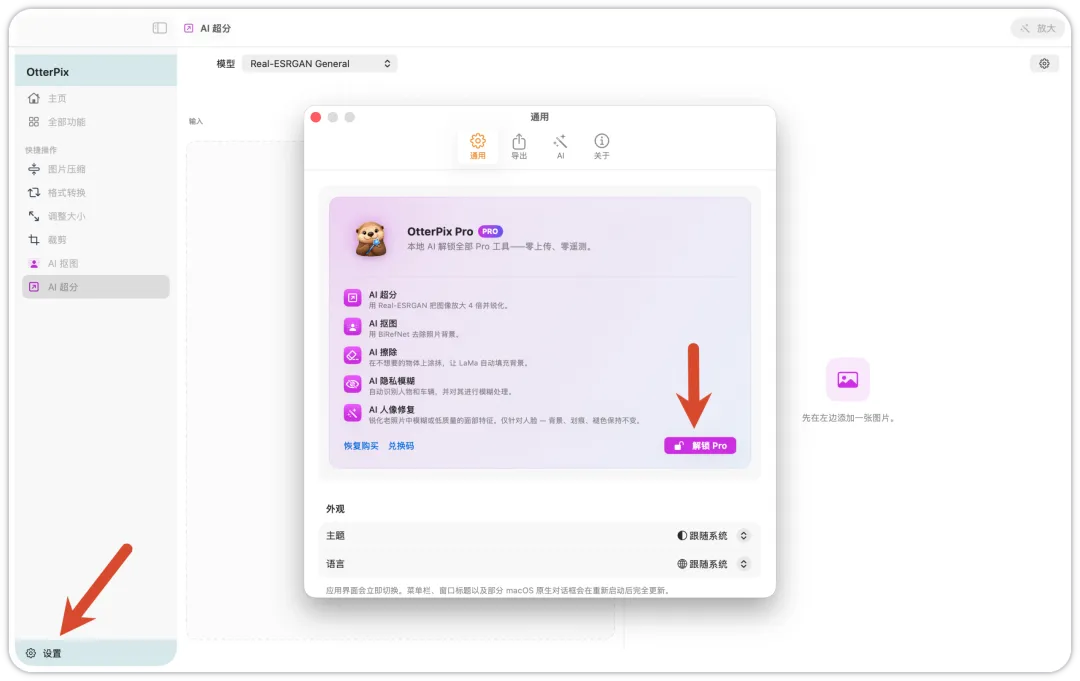Image resolution: width=1080 pixels, height=681 pixels.
Task: Click the AI 擦除 feature icon
Action: tap(352, 356)
